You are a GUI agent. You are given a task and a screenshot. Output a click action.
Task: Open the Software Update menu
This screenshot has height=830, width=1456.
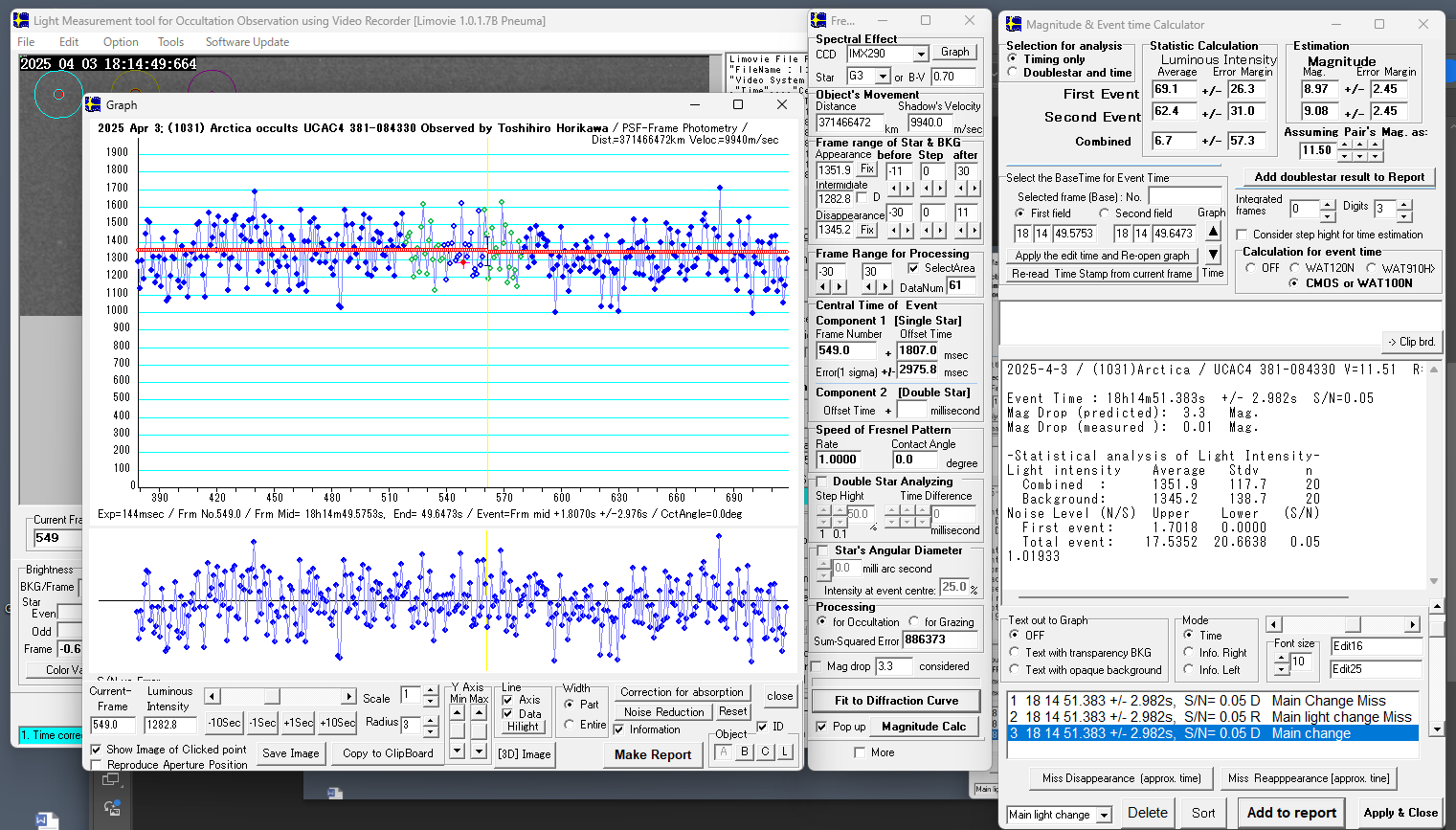click(247, 42)
